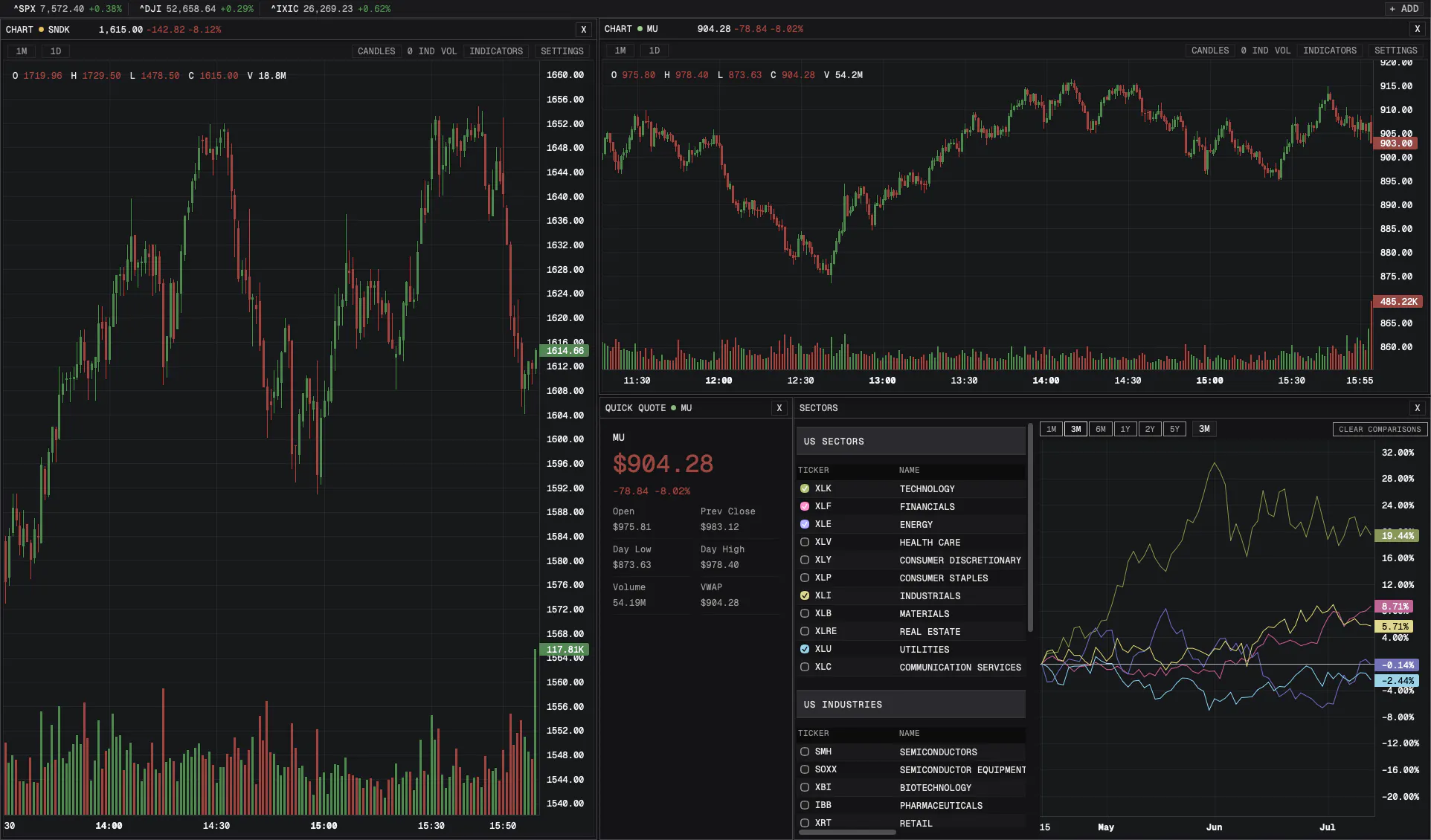Toggle VOL on the SNDK chart

tap(448, 51)
